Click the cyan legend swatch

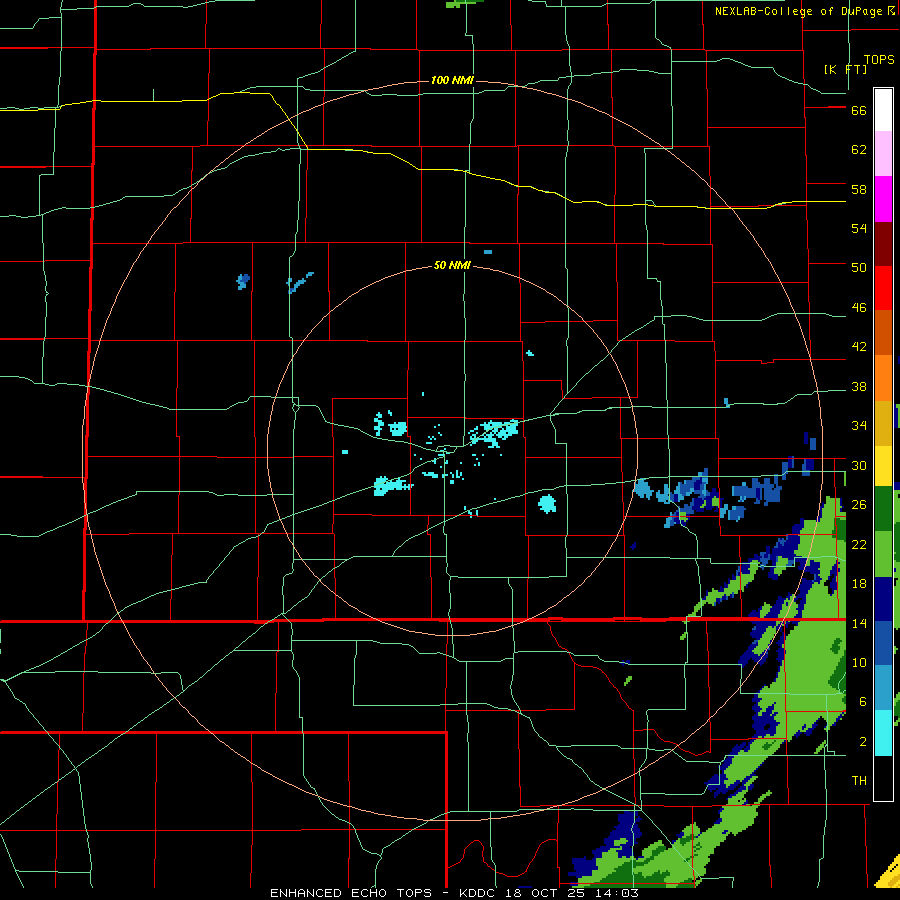pyautogui.click(x=883, y=733)
